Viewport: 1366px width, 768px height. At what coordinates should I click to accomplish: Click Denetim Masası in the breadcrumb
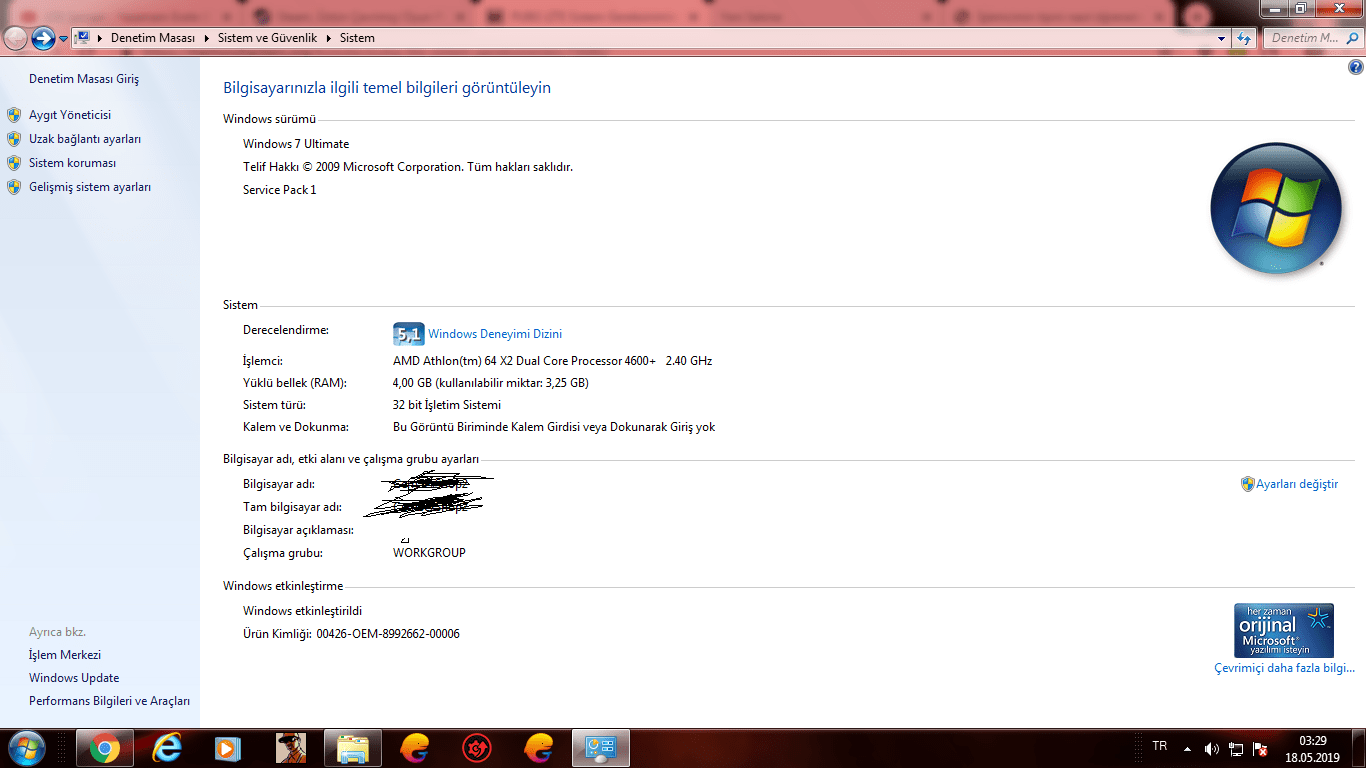154,38
